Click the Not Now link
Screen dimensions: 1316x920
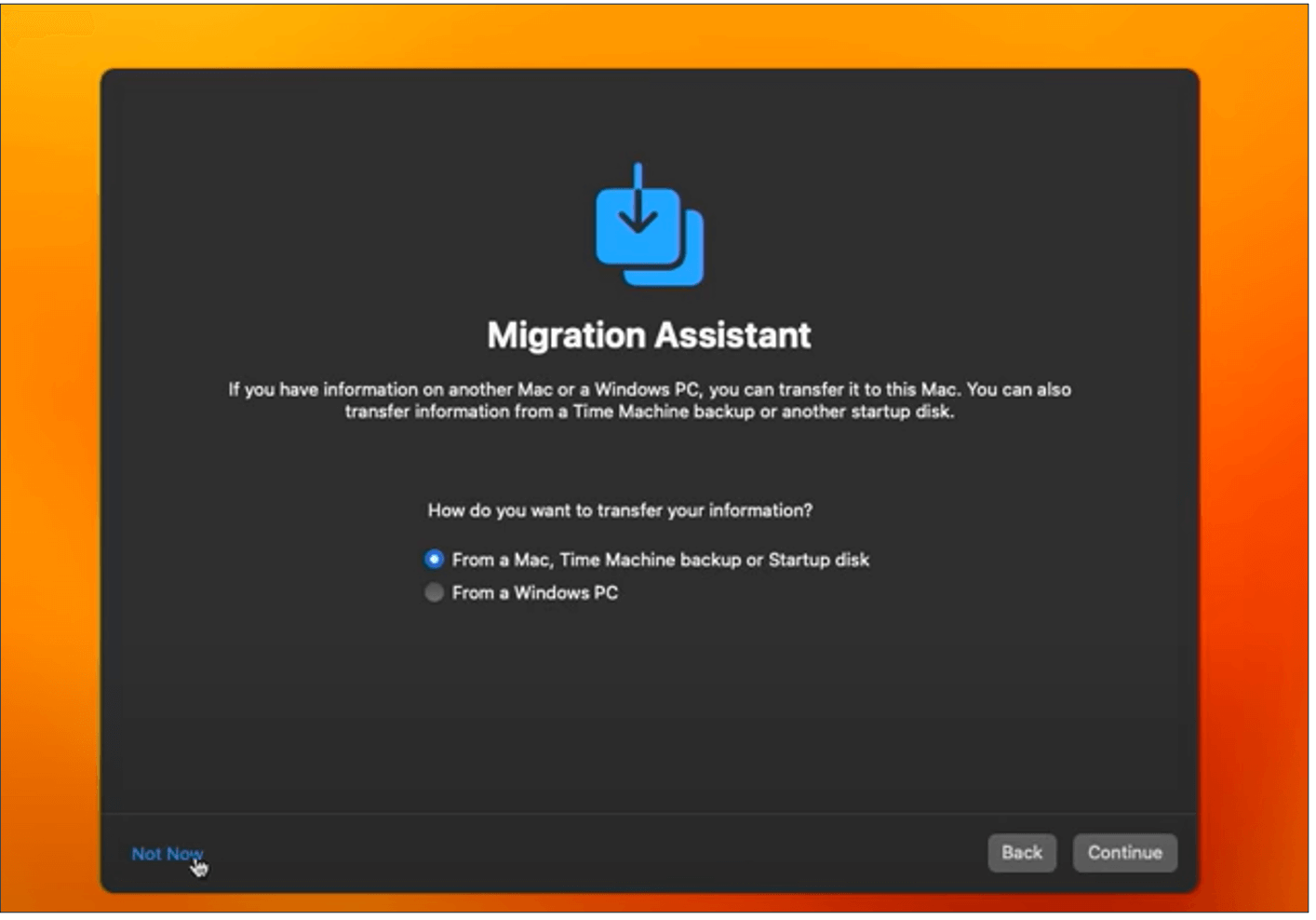167,854
